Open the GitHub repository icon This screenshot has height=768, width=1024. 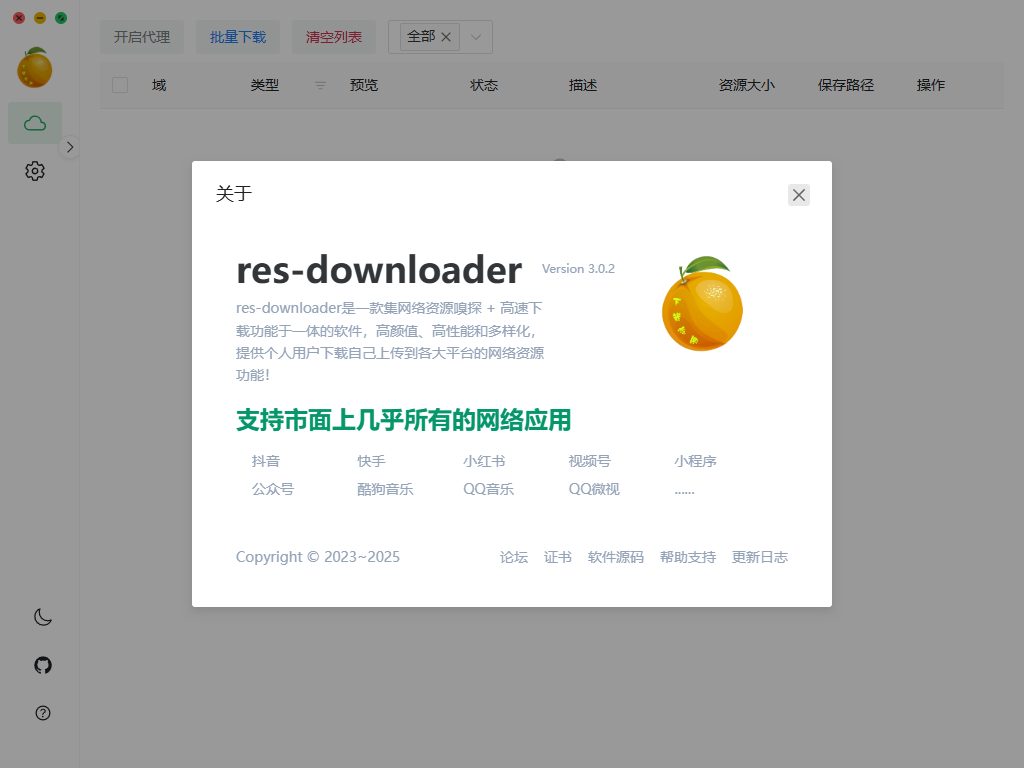42,665
